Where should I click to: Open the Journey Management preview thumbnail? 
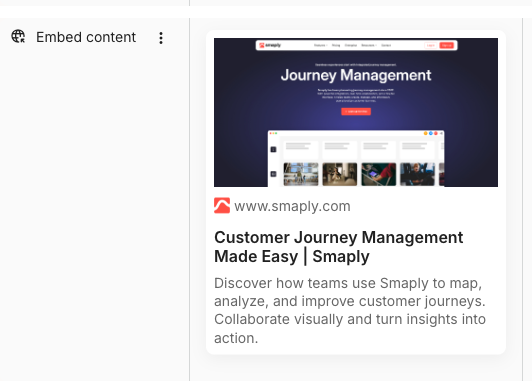(x=356, y=112)
